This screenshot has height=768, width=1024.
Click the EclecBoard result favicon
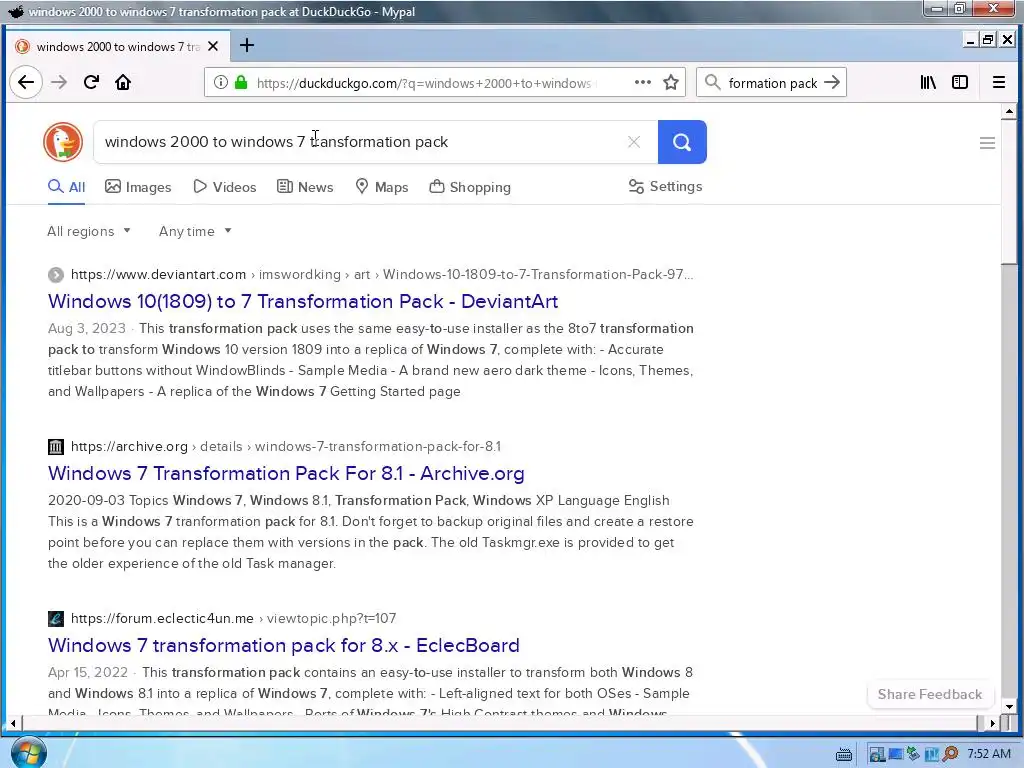(56, 618)
